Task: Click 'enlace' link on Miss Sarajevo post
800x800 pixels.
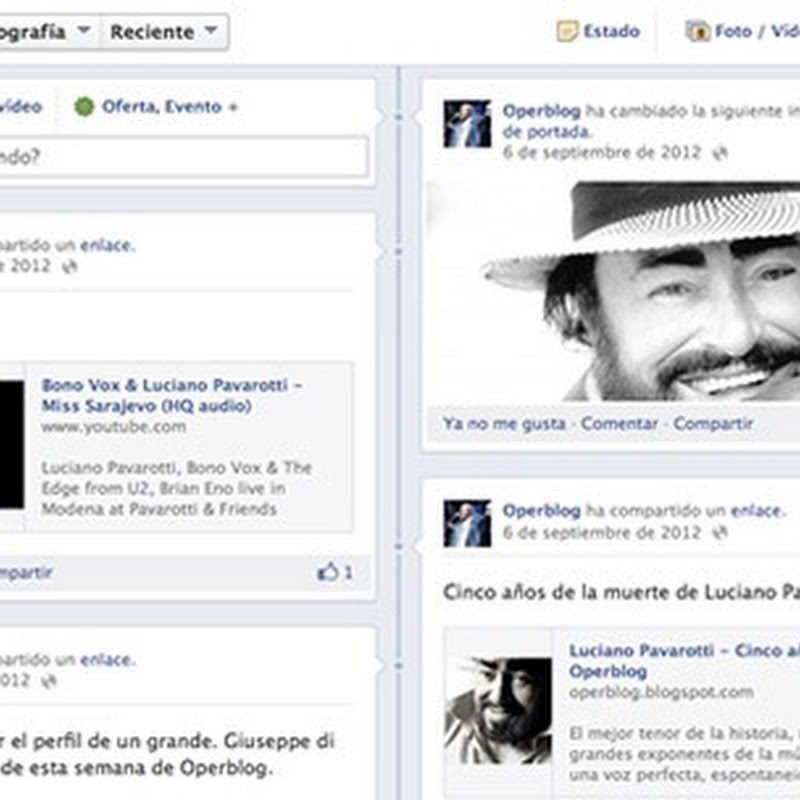Action: tap(108, 245)
